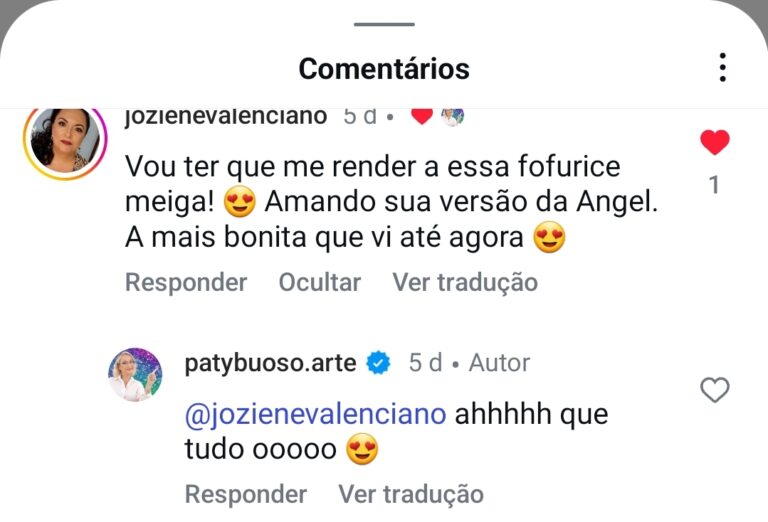
Task: Open the jozienevalenciano username link
Action: coord(226,116)
